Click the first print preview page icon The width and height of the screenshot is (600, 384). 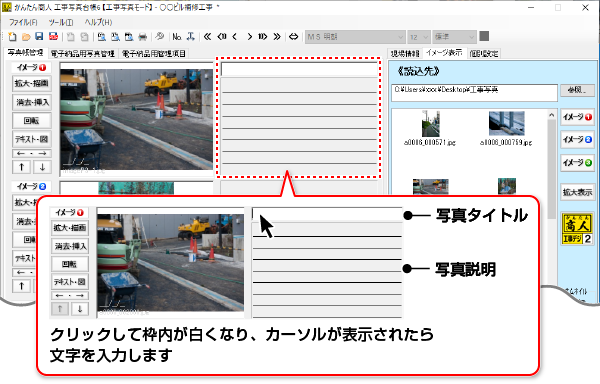point(101,37)
